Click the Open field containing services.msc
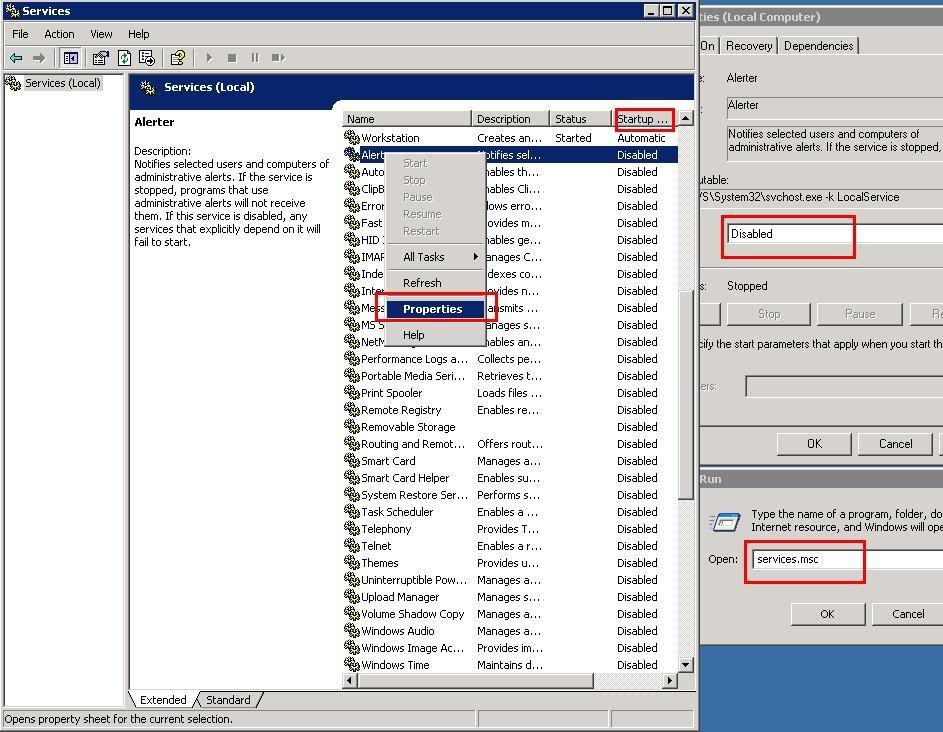 click(847, 559)
